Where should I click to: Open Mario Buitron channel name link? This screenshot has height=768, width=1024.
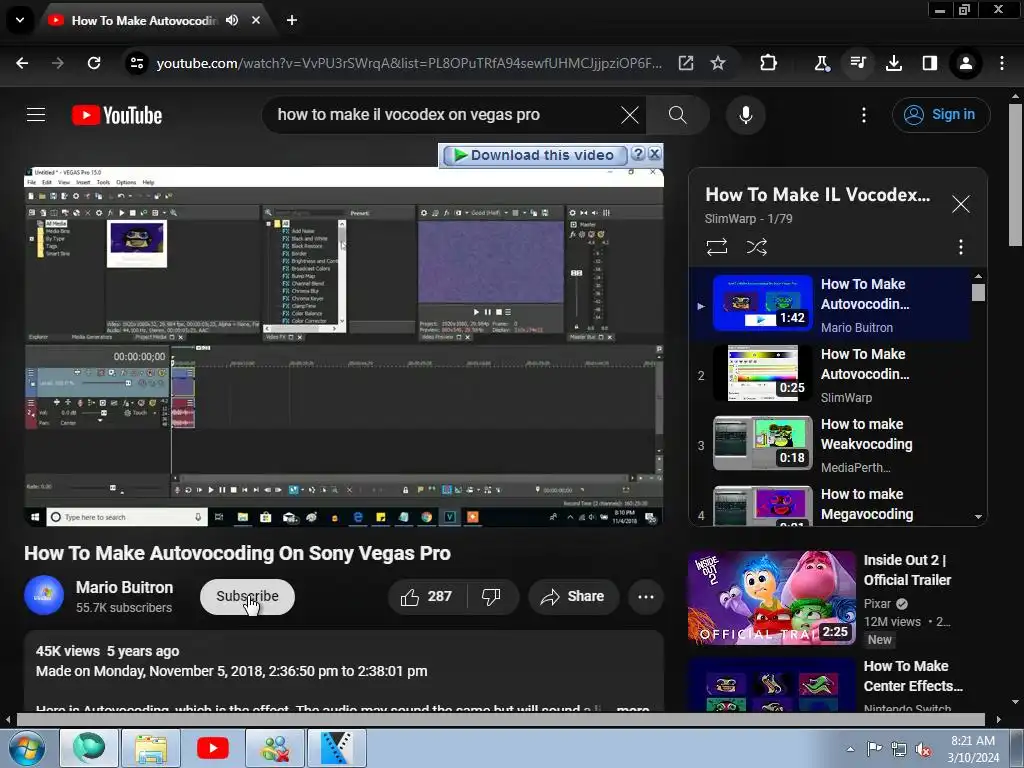pyautogui.click(x=124, y=587)
